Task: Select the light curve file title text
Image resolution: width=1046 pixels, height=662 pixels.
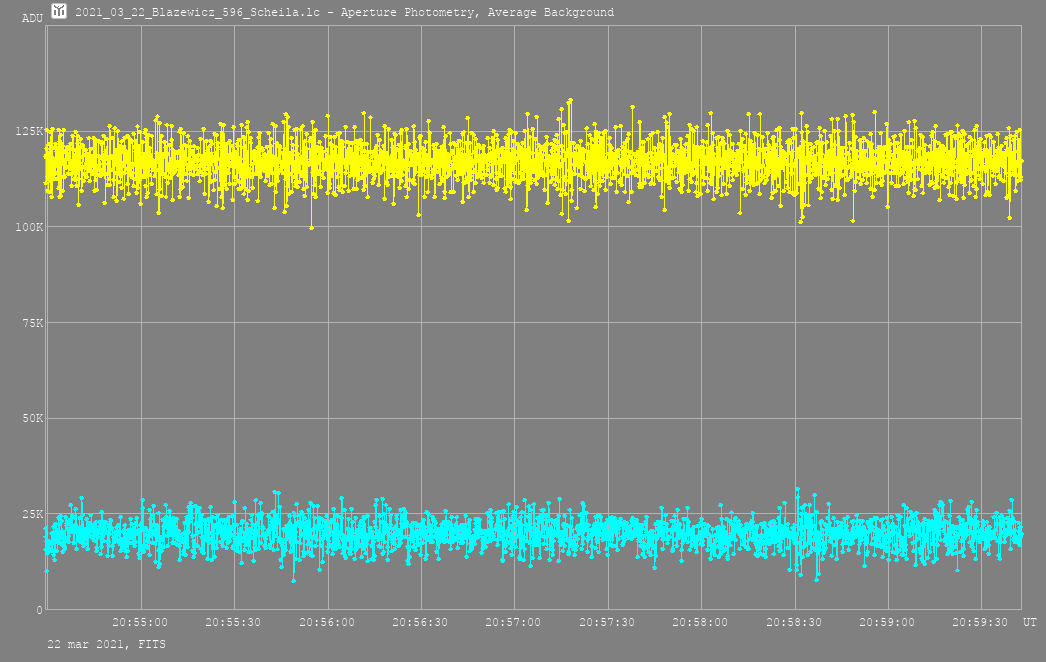Action: pos(344,12)
